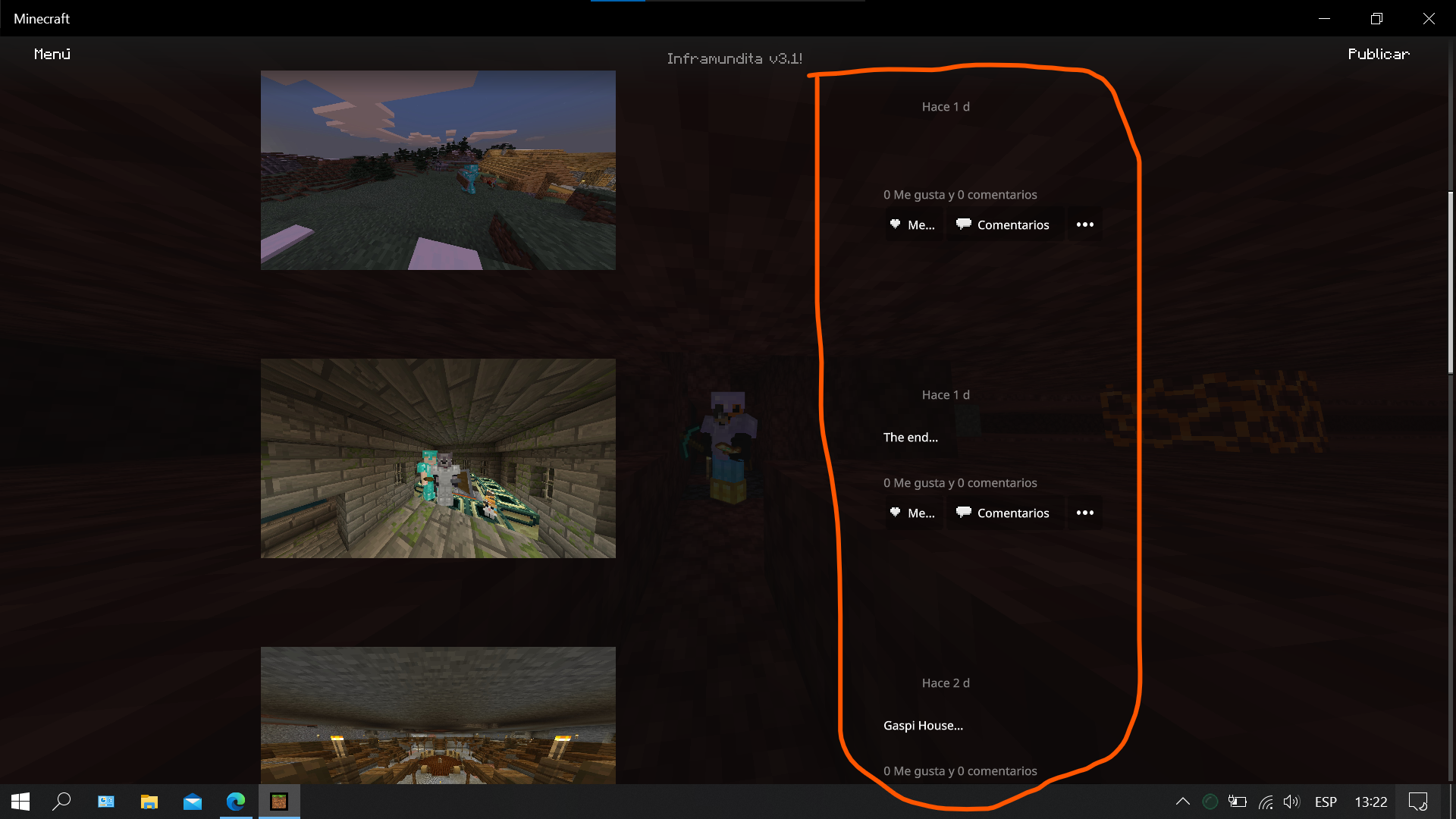Open comments on 'The end...' post
Image resolution: width=1456 pixels, height=819 pixels.
(x=1003, y=513)
